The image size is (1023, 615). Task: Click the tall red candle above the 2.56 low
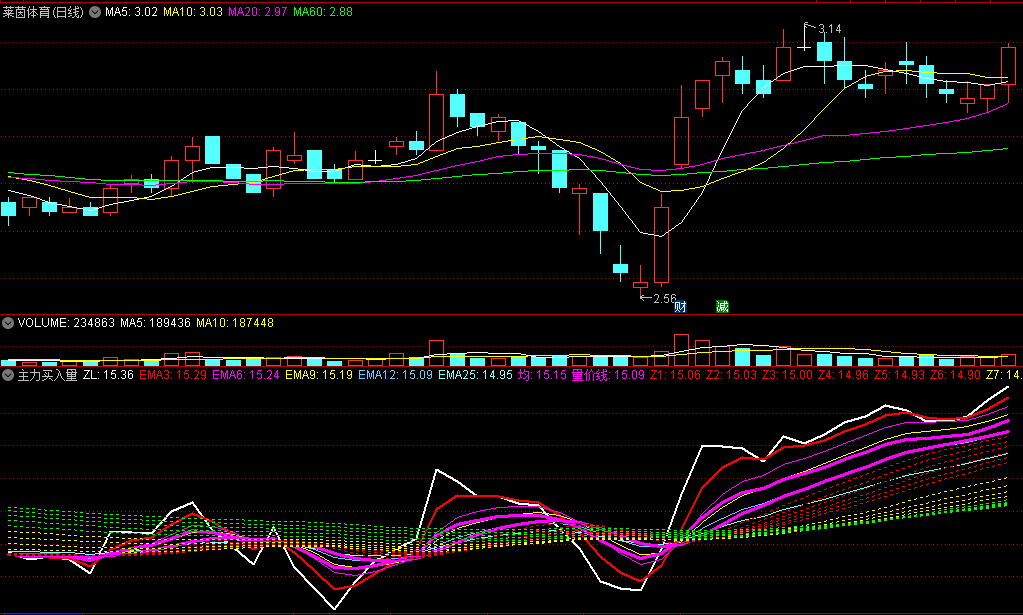coord(661,245)
